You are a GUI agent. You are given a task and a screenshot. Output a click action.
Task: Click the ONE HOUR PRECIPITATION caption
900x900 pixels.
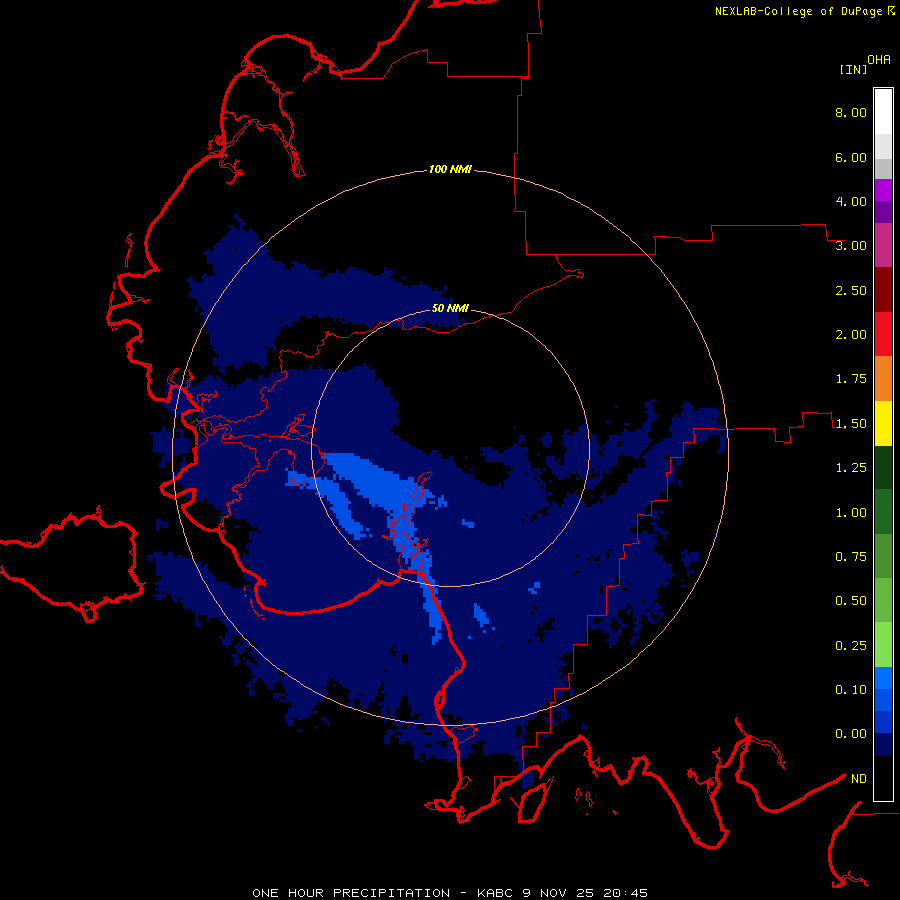[351, 893]
